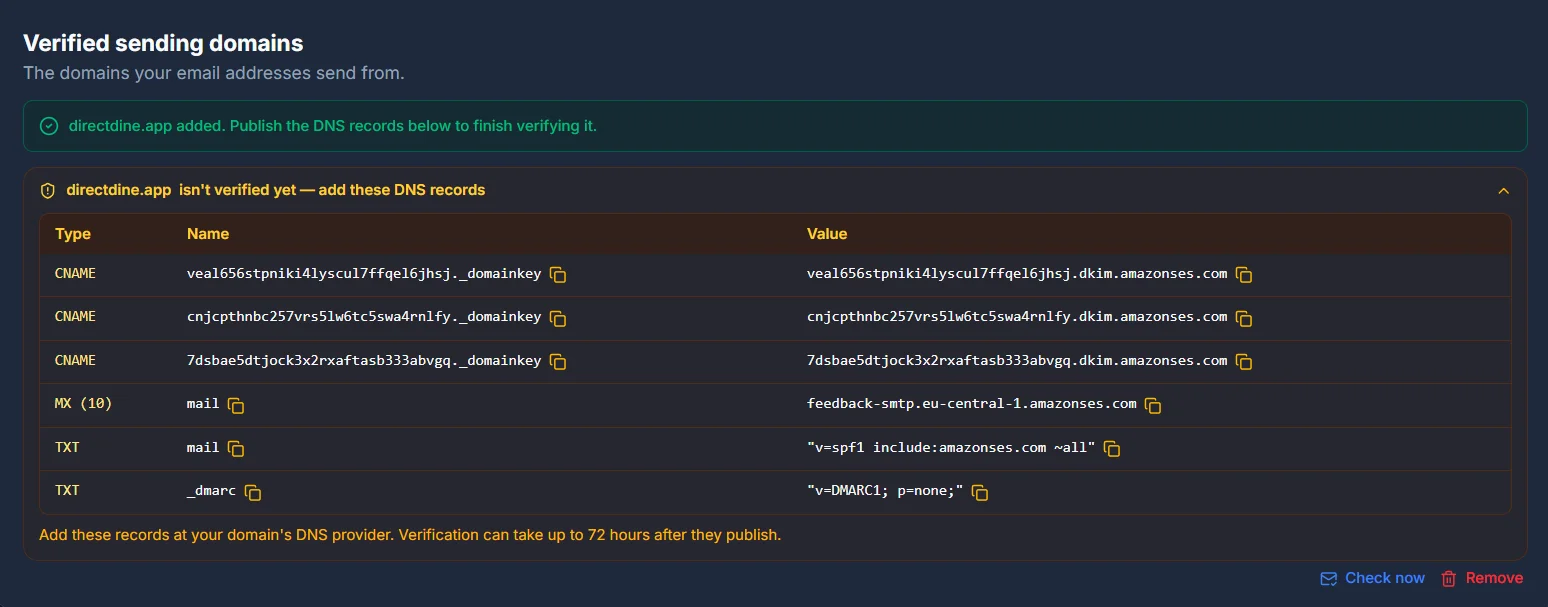Image resolution: width=1548 pixels, height=607 pixels.
Task: Select the MX (10) record type cell
Action: (x=84, y=404)
